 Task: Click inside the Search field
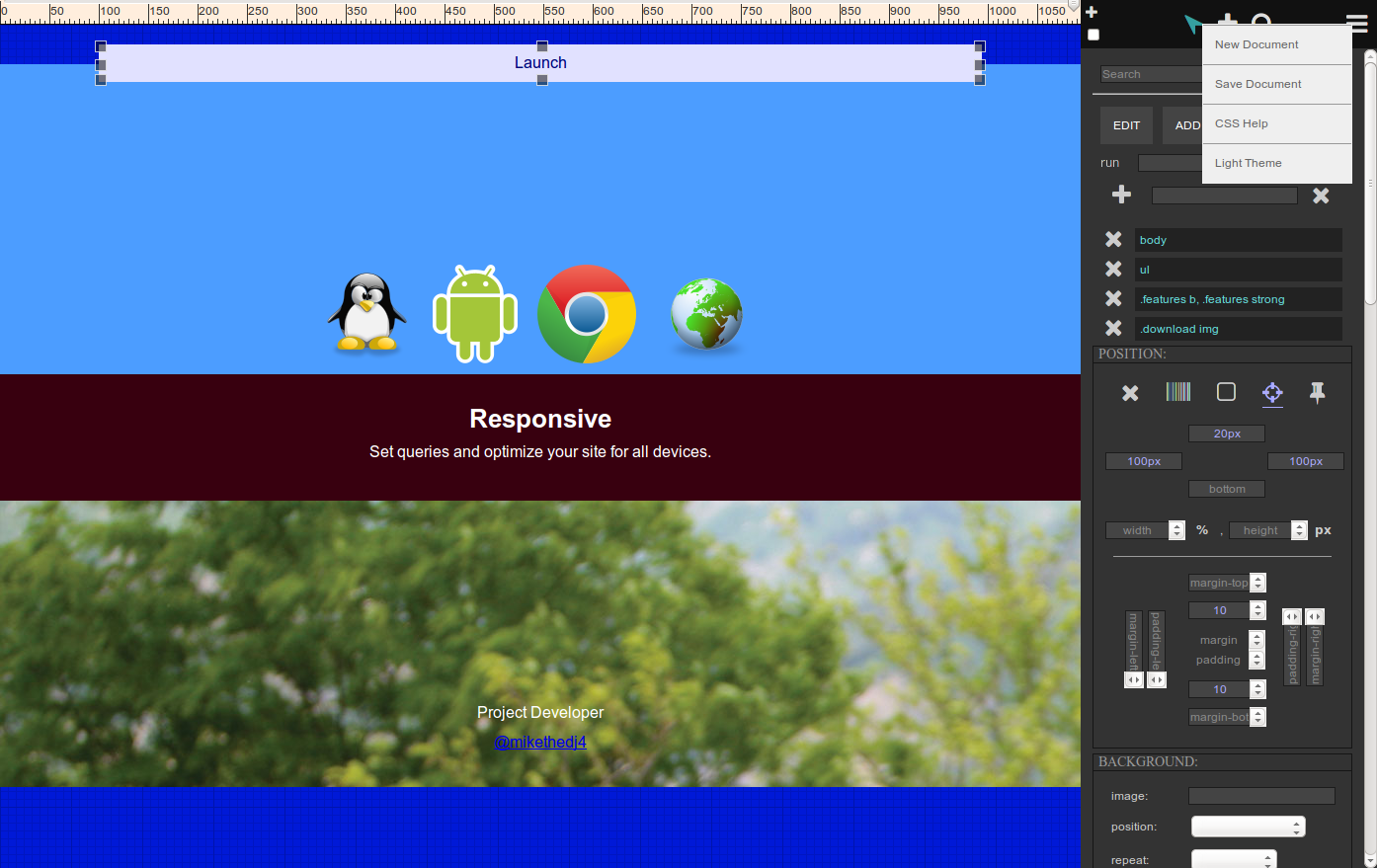coord(1146,74)
